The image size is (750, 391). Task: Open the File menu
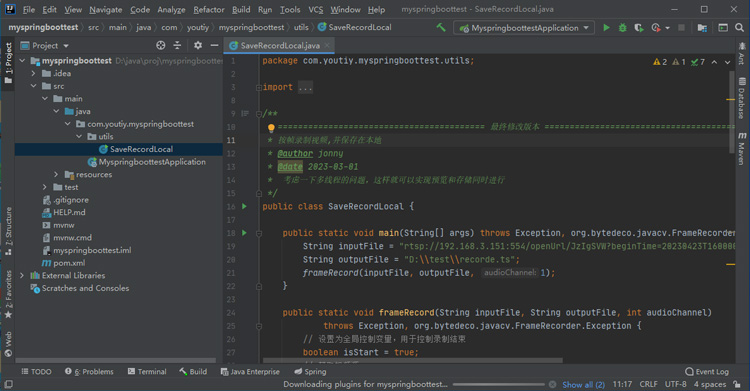29,10
